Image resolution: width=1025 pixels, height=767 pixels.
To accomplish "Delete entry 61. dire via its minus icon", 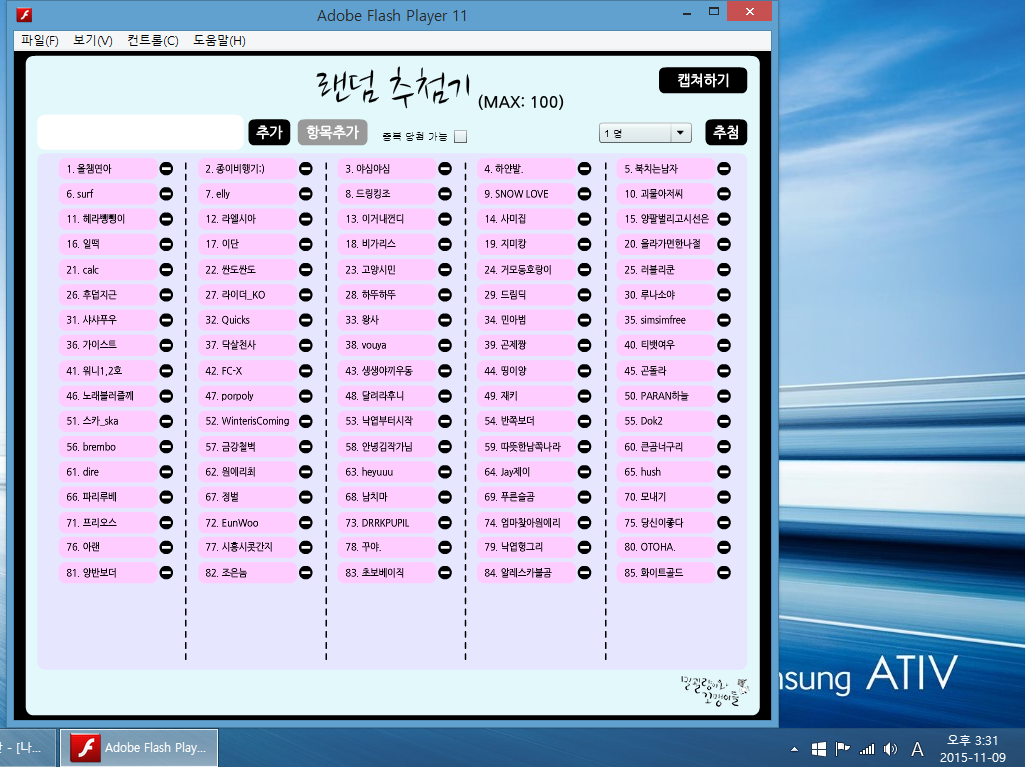I will [166, 471].
